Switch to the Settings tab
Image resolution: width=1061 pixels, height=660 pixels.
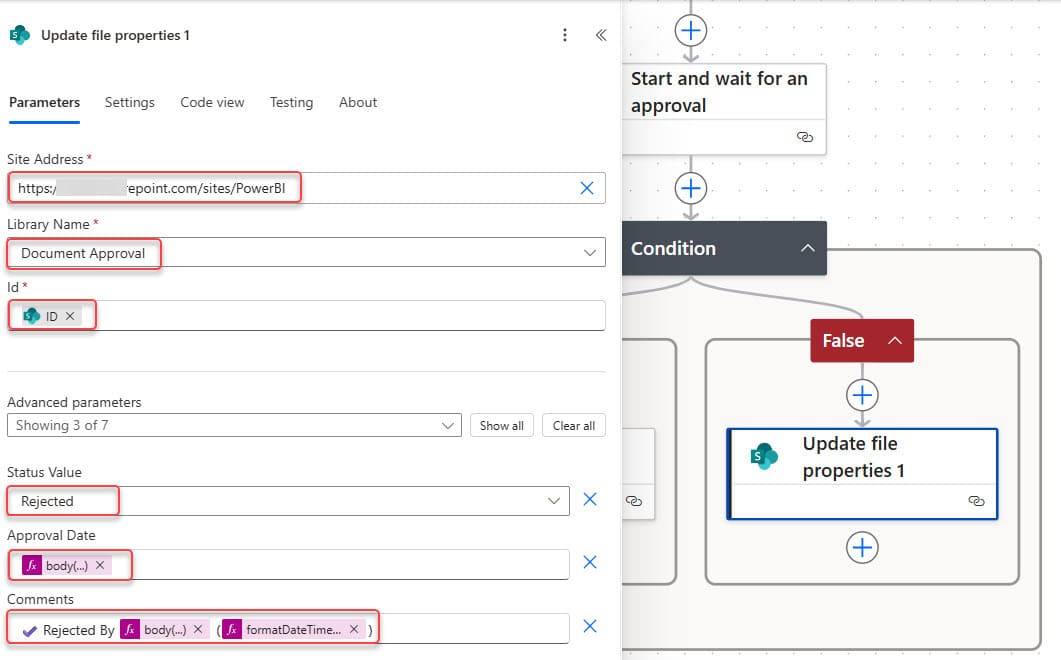pos(129,102)
